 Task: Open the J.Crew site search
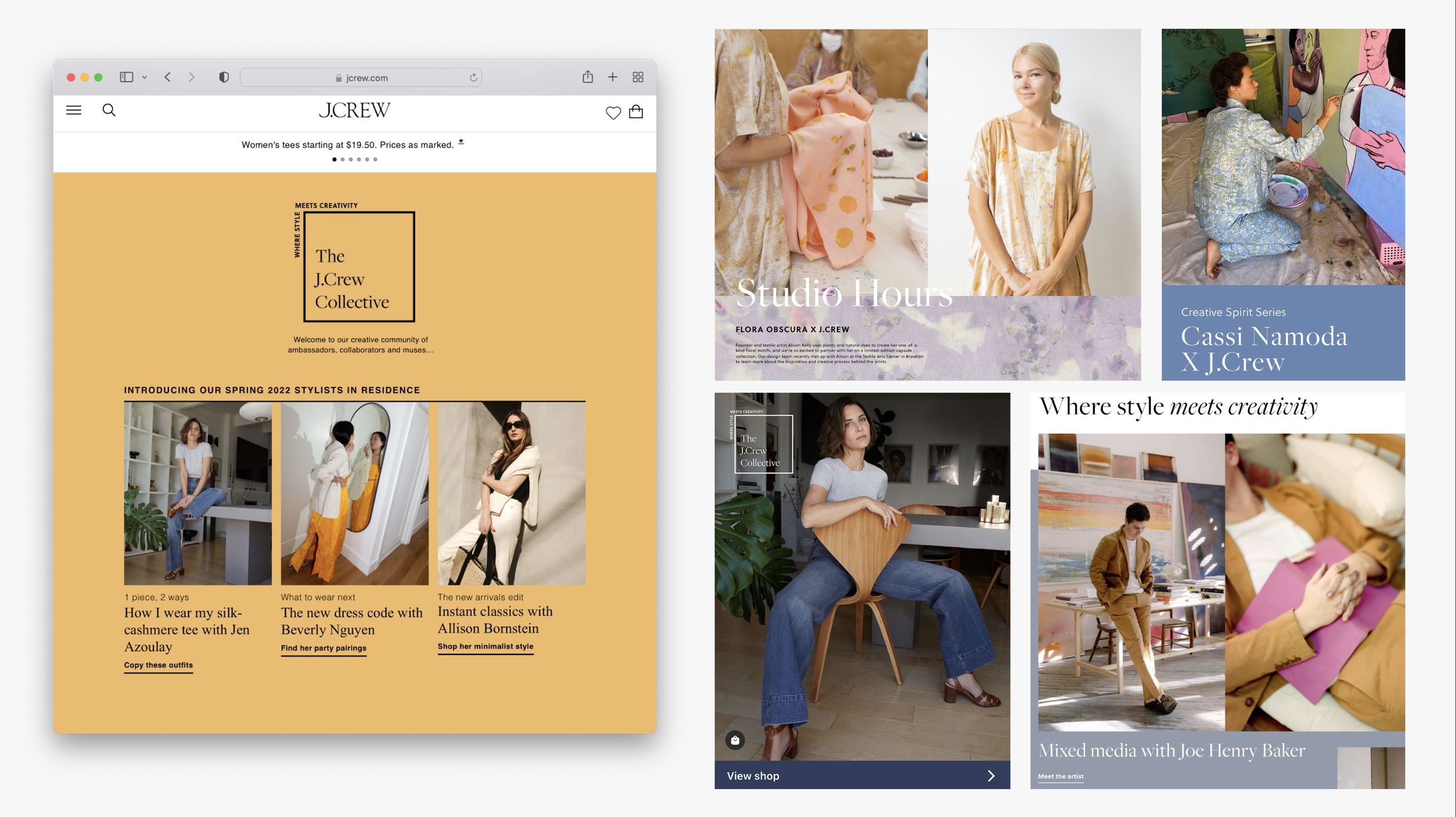109,110
